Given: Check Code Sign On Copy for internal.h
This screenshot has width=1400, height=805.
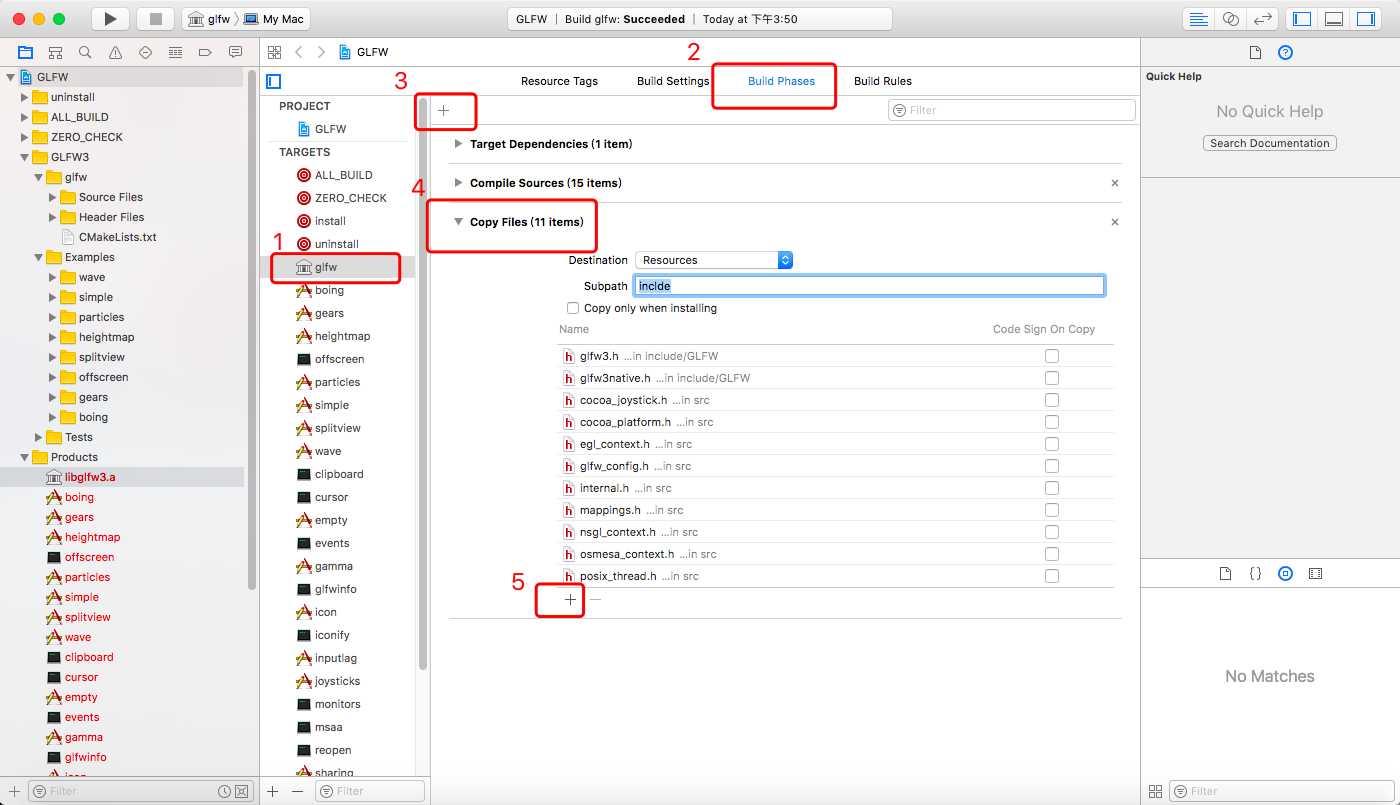Looking at the screenshot, I should [x=1052, y=488].
